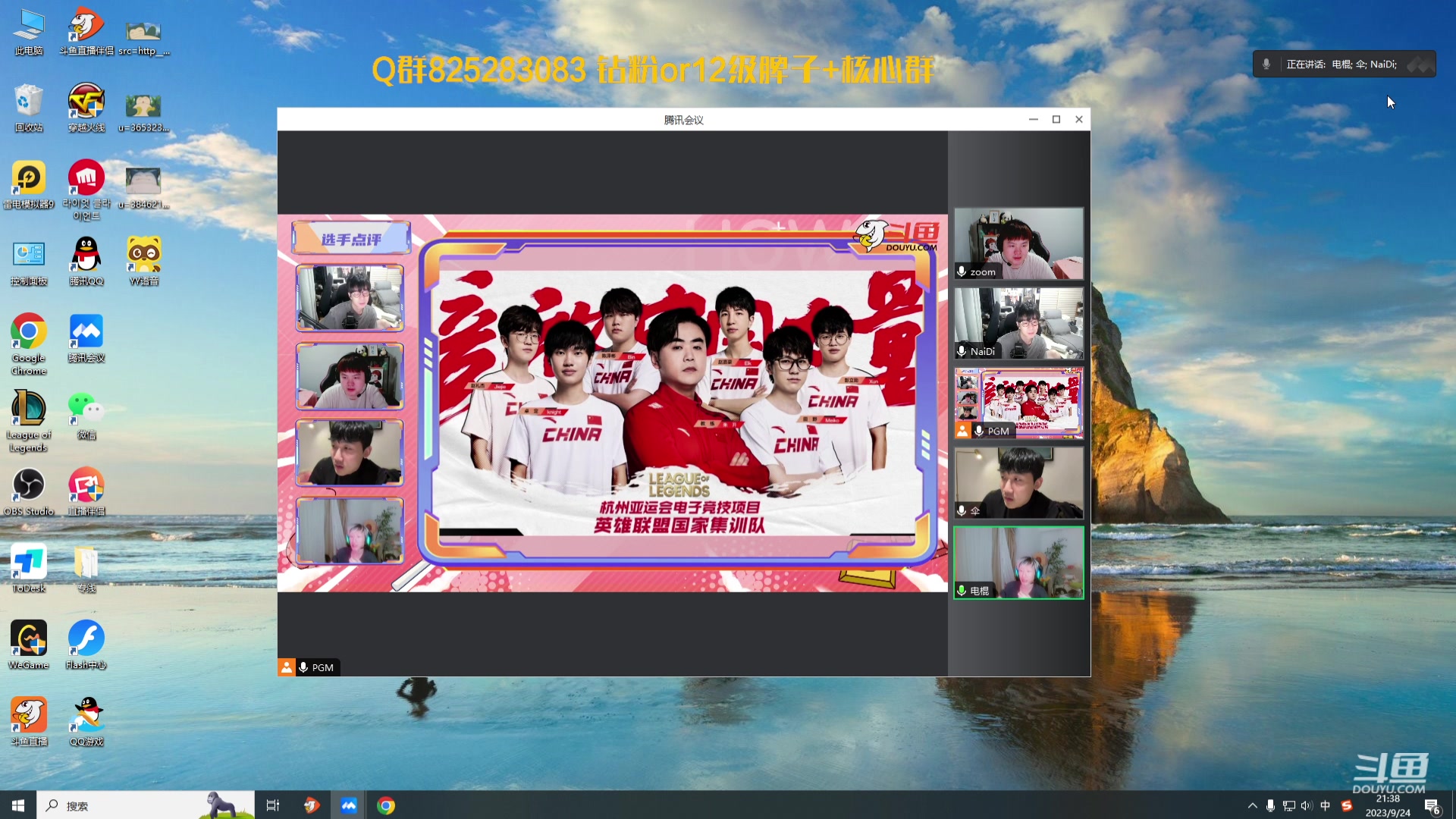Viewport: 1456px width, 819px height.
Task: Click Sogou input method tray icon
Action: (x=1347, y=805)
